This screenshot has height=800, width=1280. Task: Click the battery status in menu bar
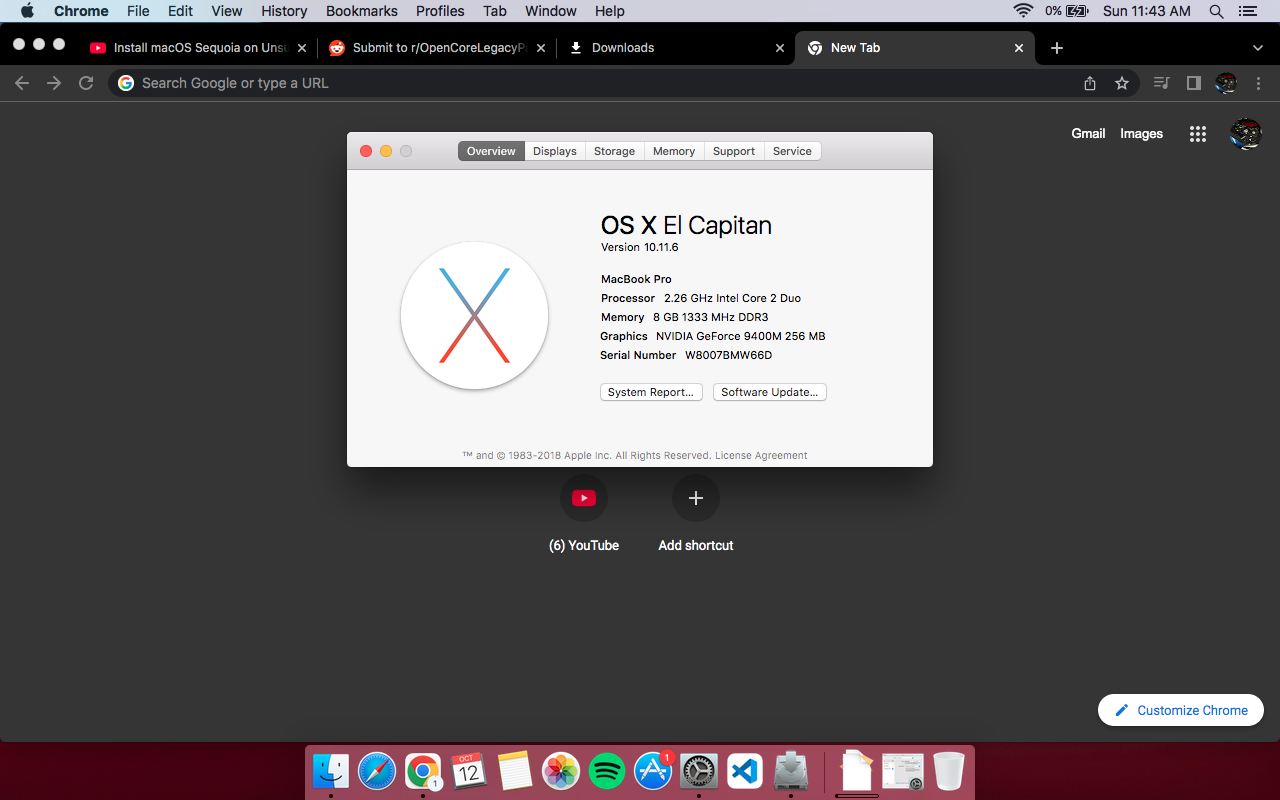[1067, 11]
